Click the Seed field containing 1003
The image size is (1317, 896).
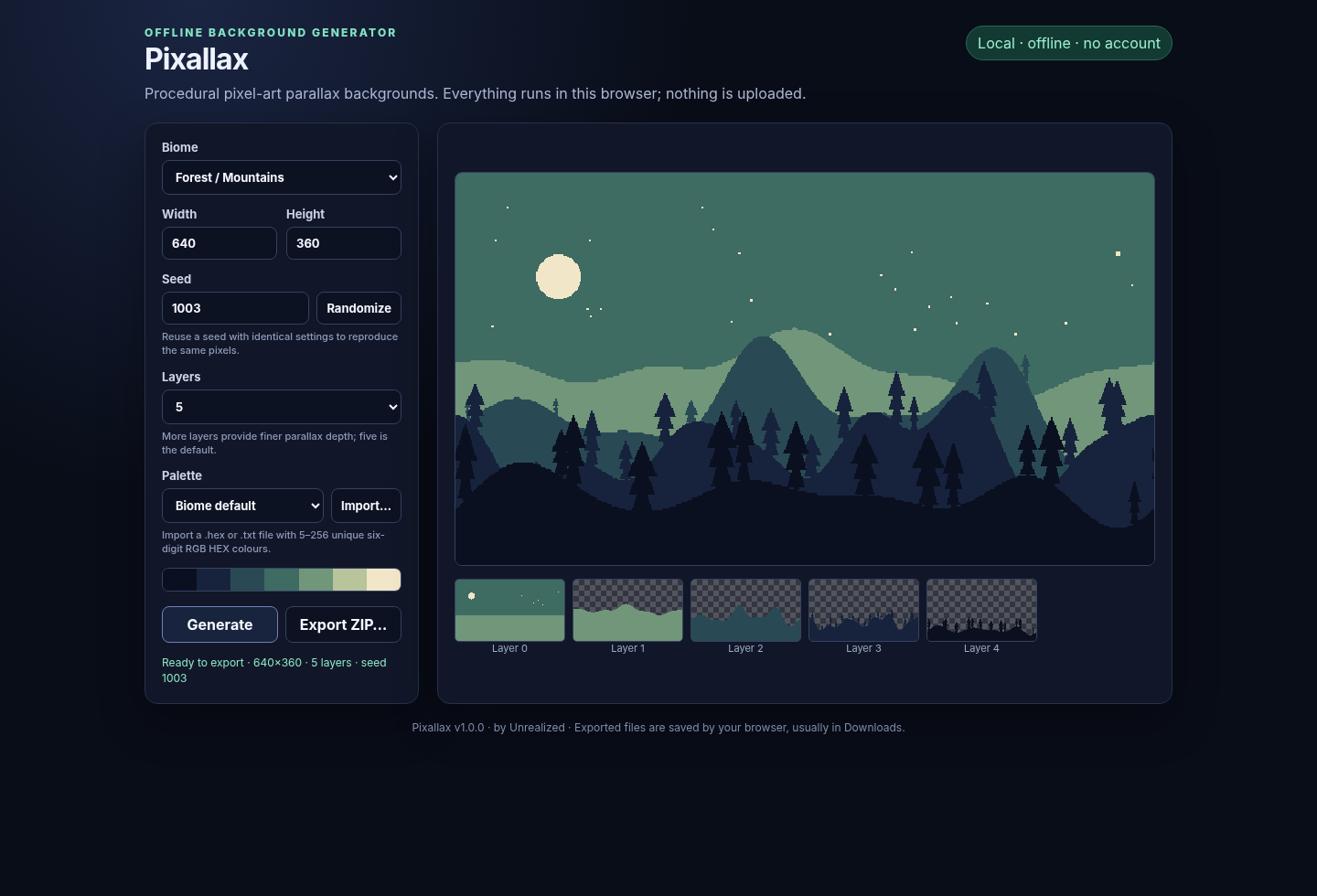[x=235, y=308]
